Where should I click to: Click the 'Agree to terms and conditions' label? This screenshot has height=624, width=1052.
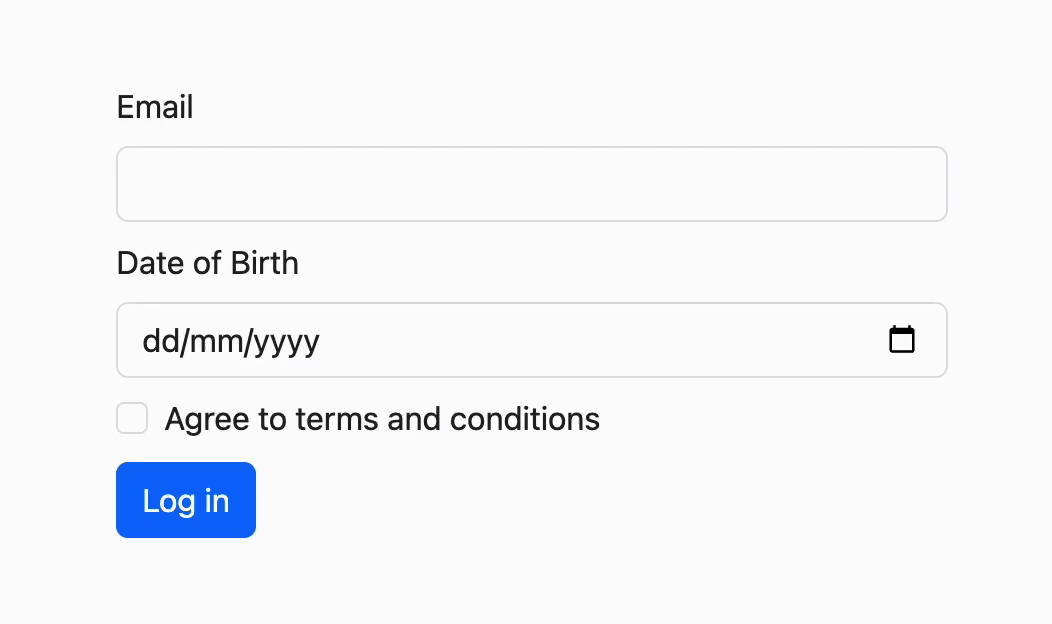[382, 418]
